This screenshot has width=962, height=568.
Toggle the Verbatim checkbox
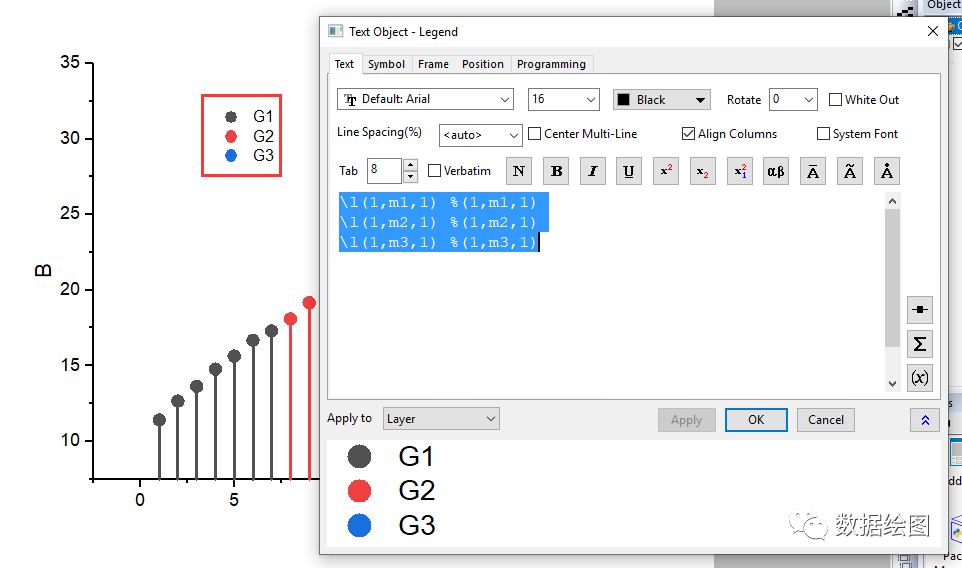(434, 171)
